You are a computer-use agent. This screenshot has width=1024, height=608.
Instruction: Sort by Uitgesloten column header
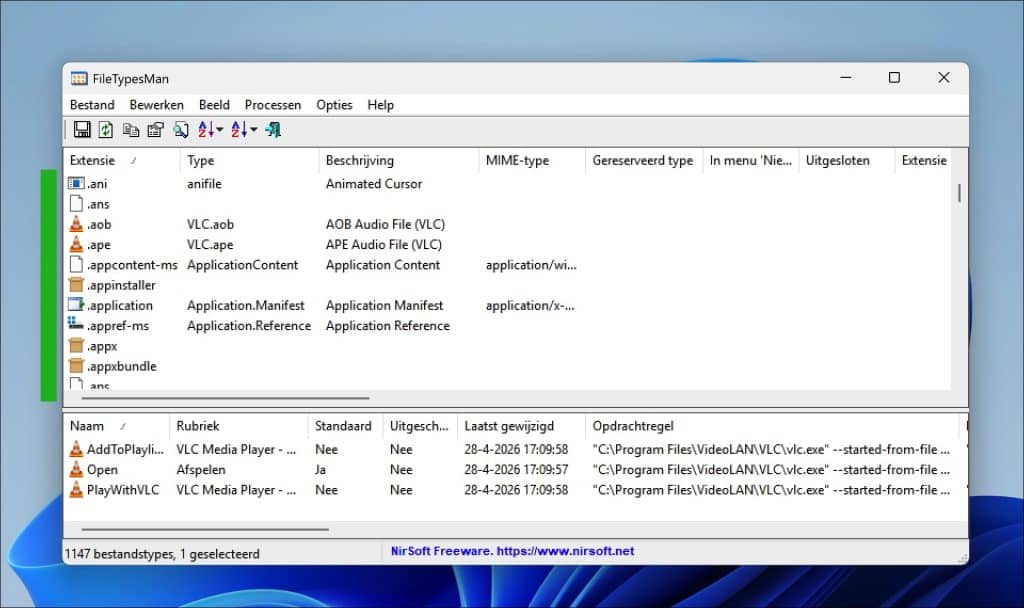pyautogui.click(x=846, y=161)
